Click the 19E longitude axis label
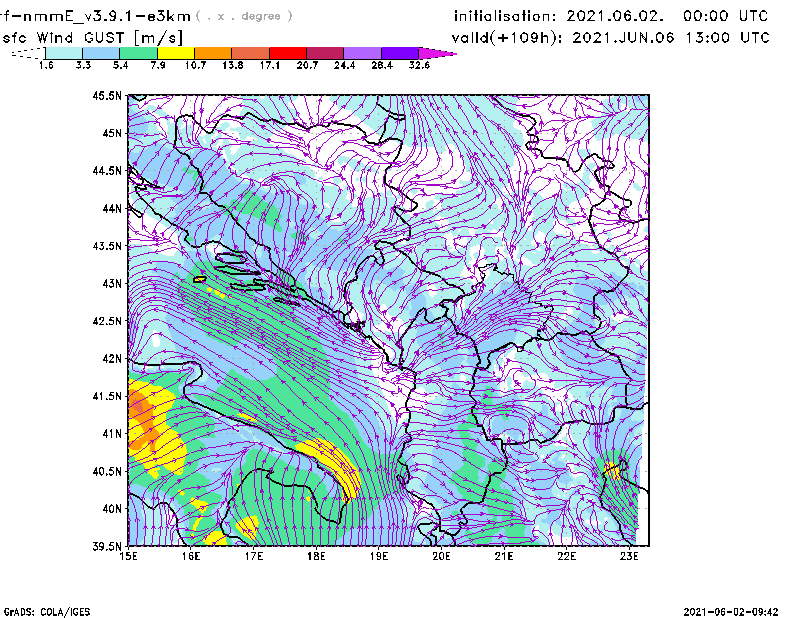The image size is (800, 618). point(379,556)
